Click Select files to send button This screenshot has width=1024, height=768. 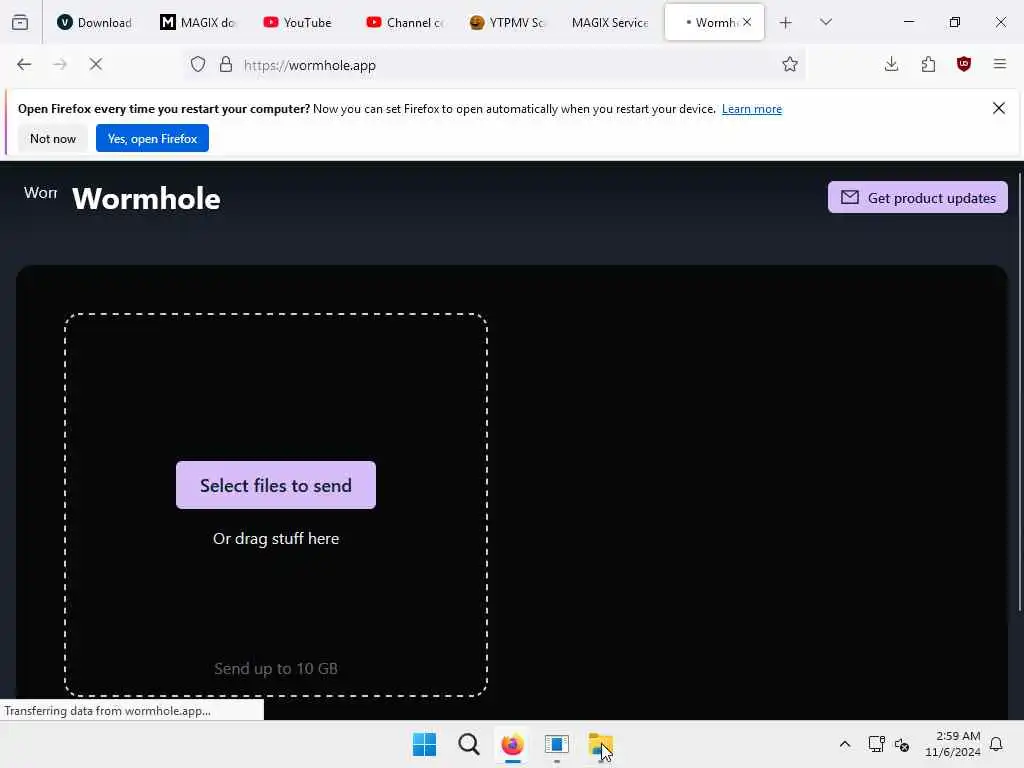(276, 485)
